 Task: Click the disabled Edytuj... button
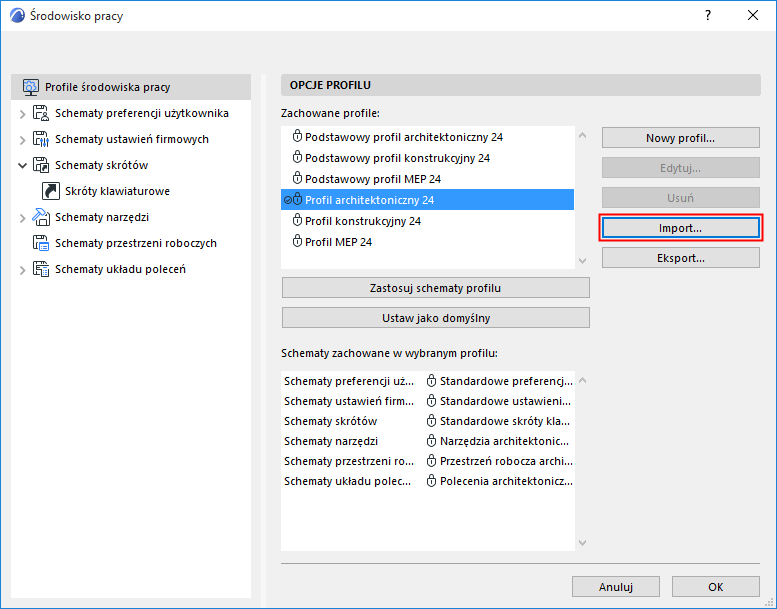point(680,168)
